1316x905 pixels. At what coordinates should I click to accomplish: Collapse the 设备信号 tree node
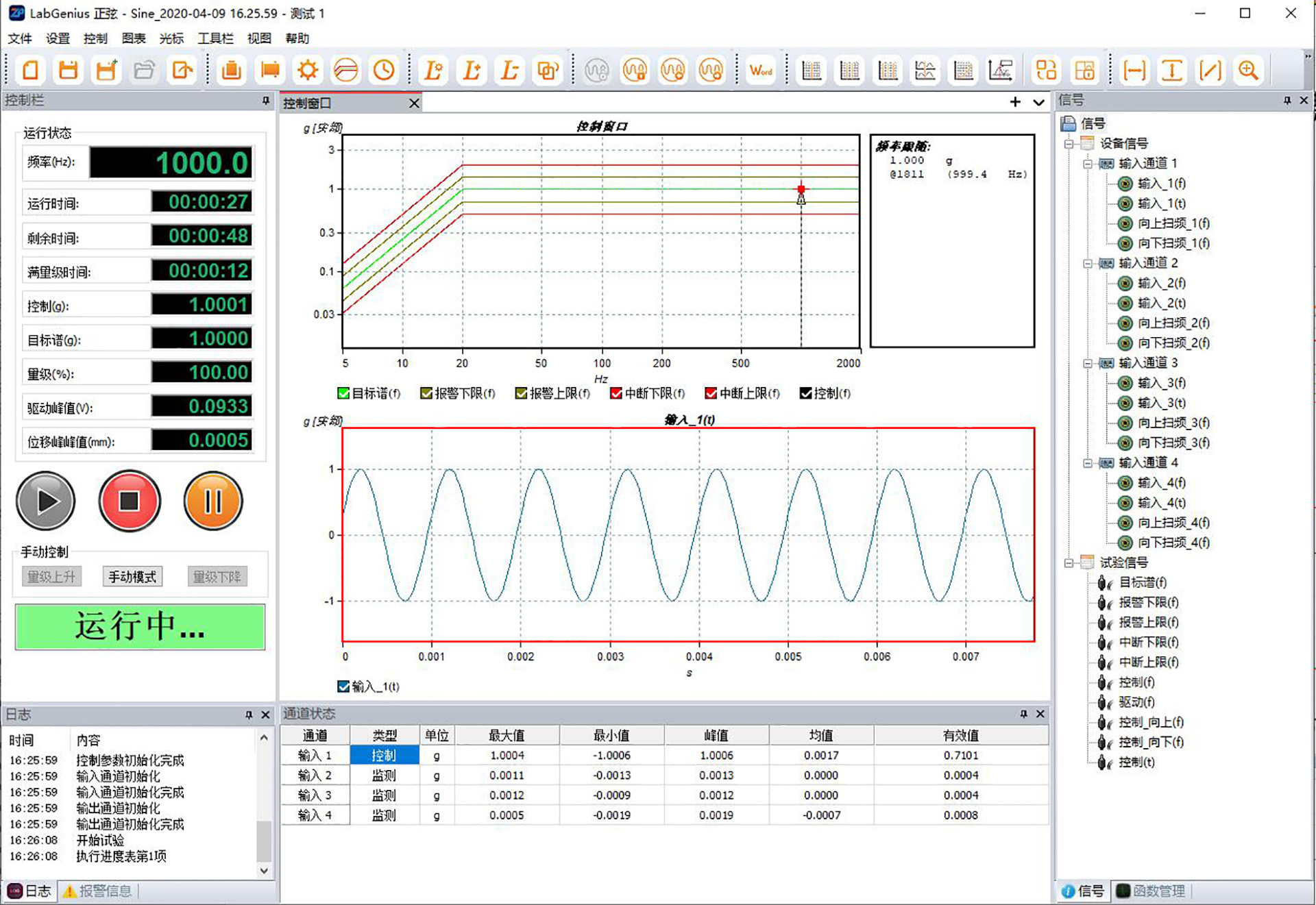[1069, 144]
